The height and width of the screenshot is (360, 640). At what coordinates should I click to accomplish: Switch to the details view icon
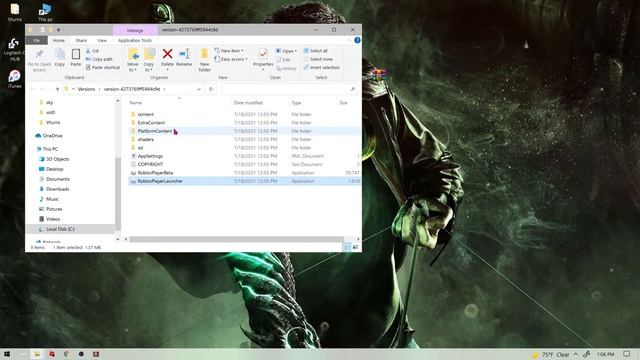tap(347, 247)
